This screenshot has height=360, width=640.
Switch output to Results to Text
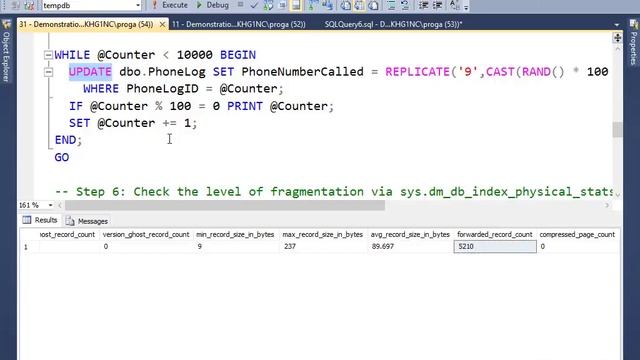coord(345,5)
